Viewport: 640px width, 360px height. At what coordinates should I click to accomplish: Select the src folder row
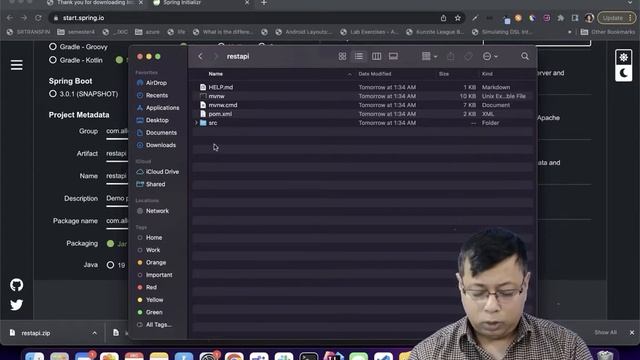click(362, 123)
